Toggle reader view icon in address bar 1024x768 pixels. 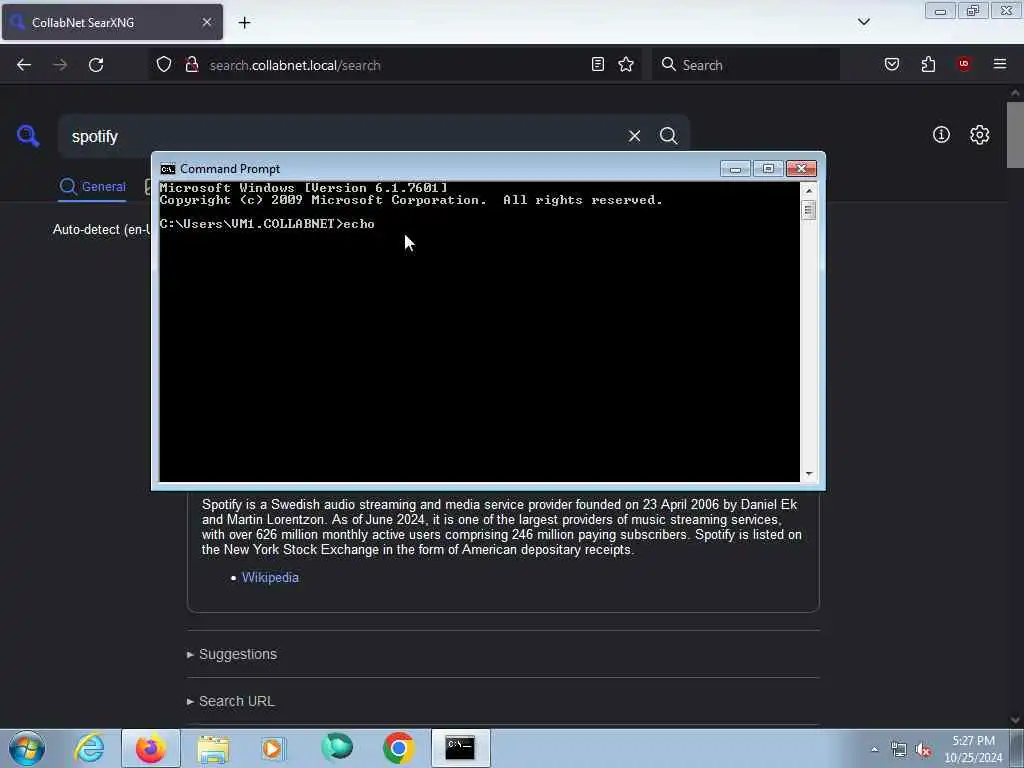click(598, 64)
